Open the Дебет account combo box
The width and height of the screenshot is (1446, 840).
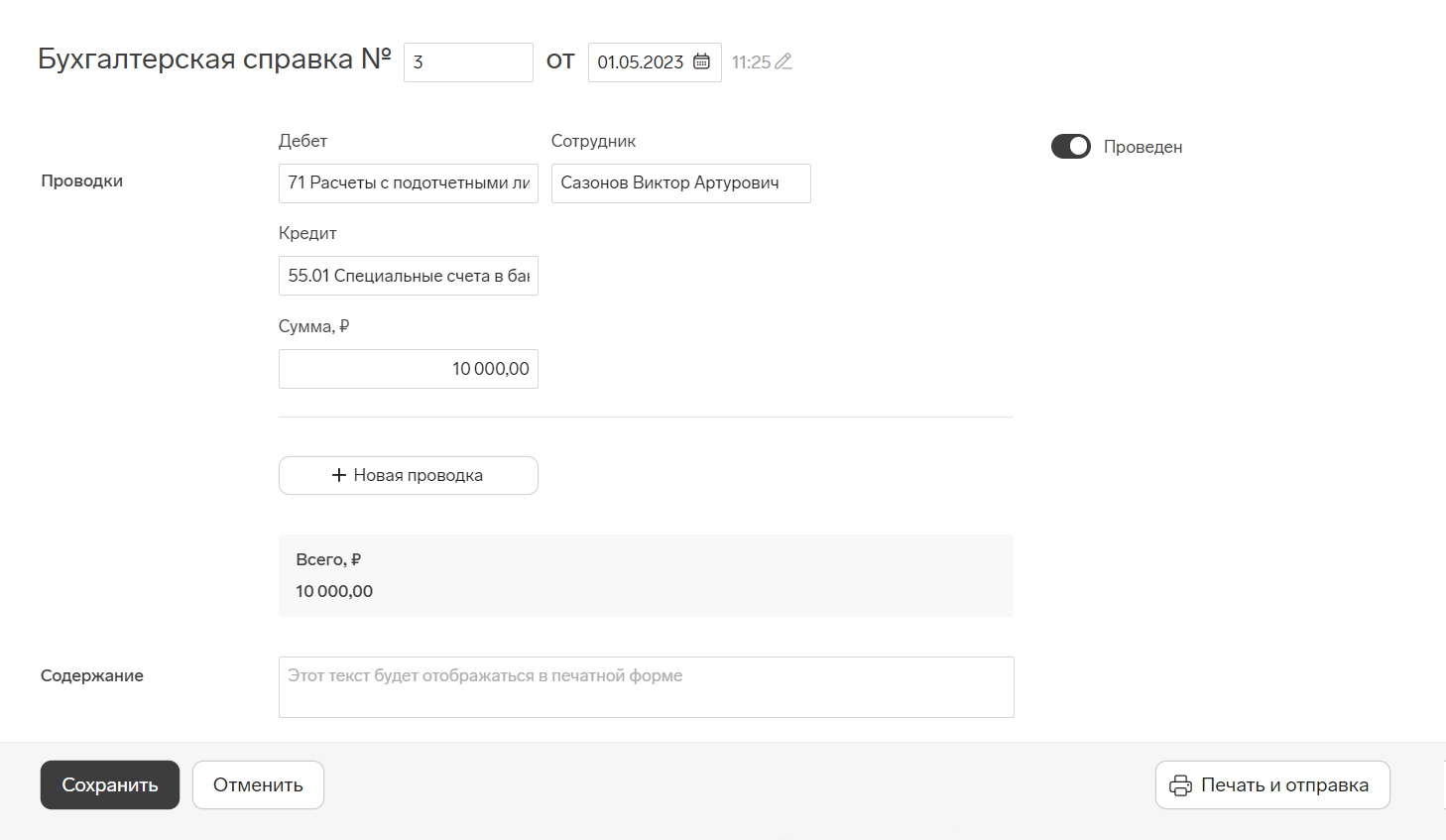pos(409,183)
